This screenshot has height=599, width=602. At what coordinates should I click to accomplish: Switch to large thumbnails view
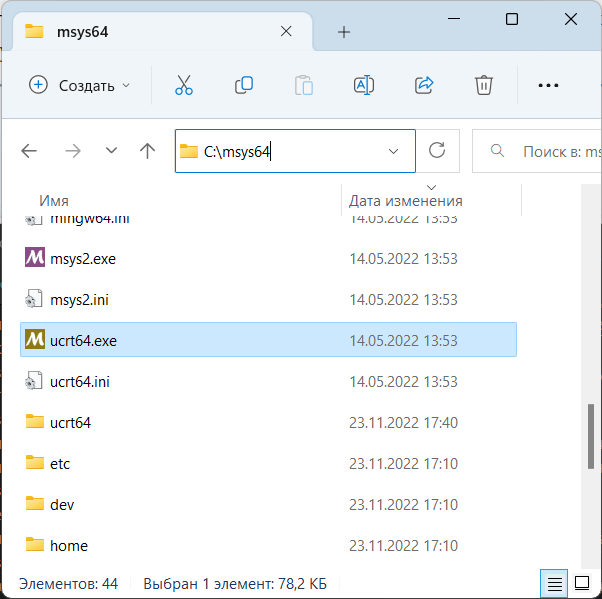pos(582,583)
